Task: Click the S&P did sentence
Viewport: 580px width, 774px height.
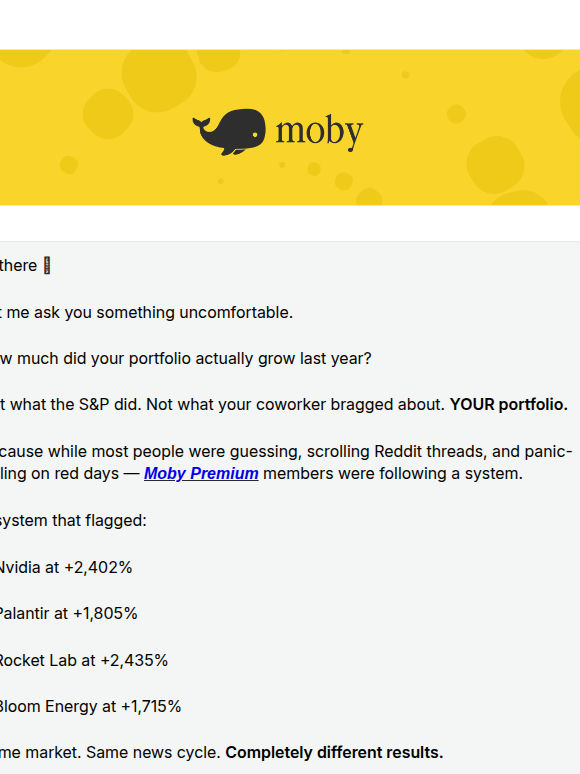Action: 70,405
